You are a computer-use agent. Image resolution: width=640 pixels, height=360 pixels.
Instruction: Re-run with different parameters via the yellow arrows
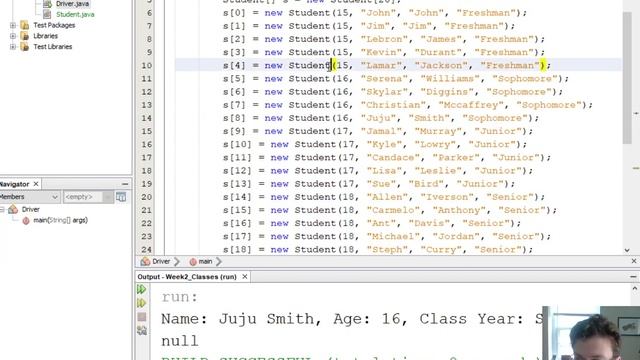(142, 303)
